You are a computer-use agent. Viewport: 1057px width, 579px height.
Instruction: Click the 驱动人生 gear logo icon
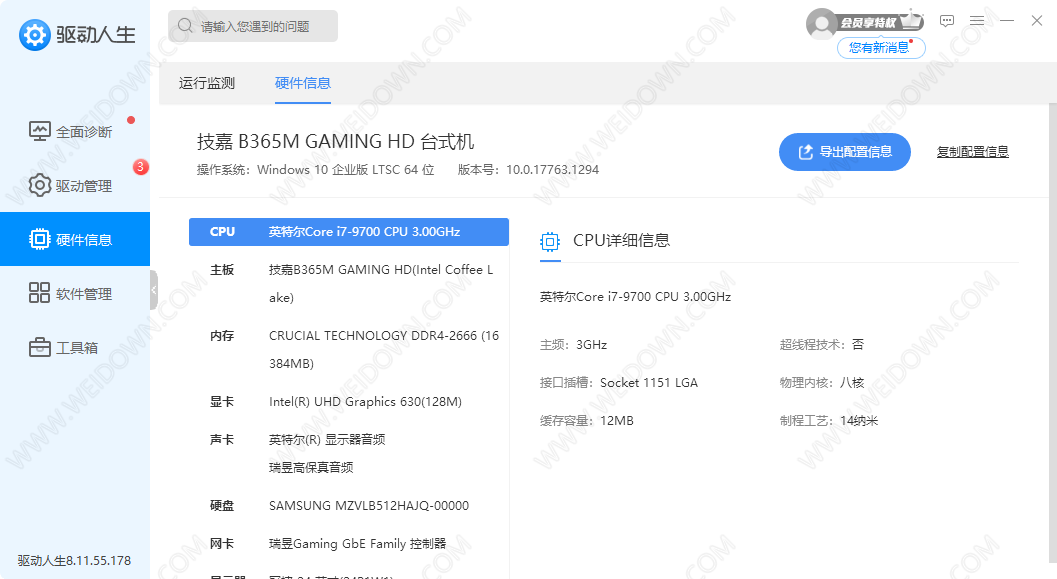[34, 34]
